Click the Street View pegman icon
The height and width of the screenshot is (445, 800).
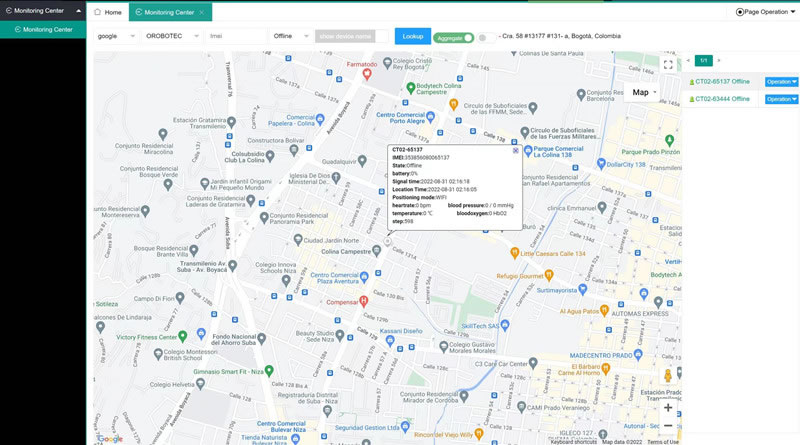[x=667, y=376]
